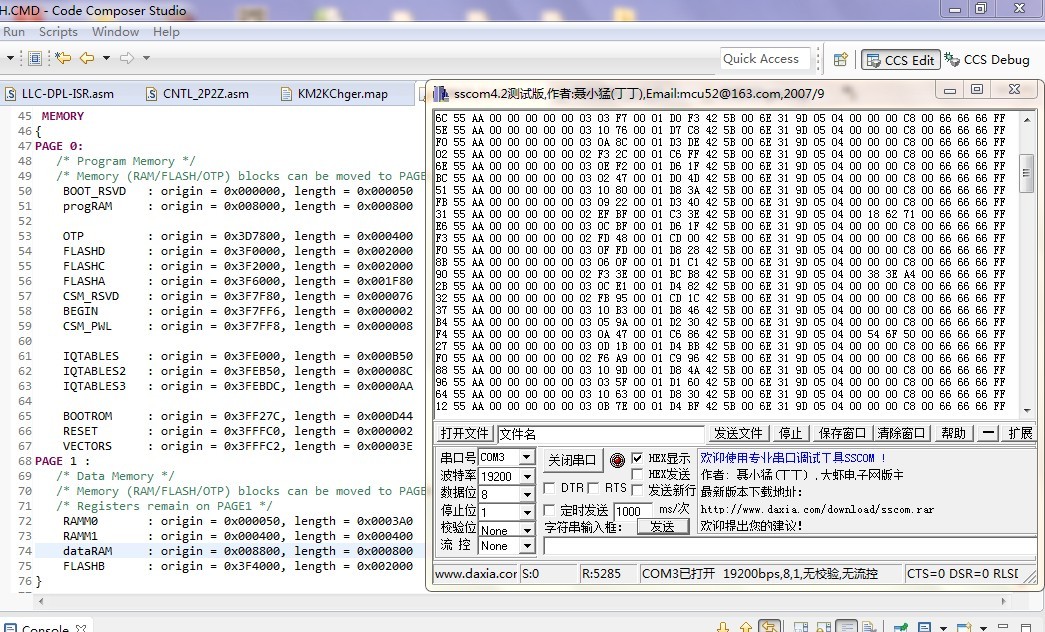
Task: Open the 校验位 parity dropdown
Action: [x=526, y=530]
